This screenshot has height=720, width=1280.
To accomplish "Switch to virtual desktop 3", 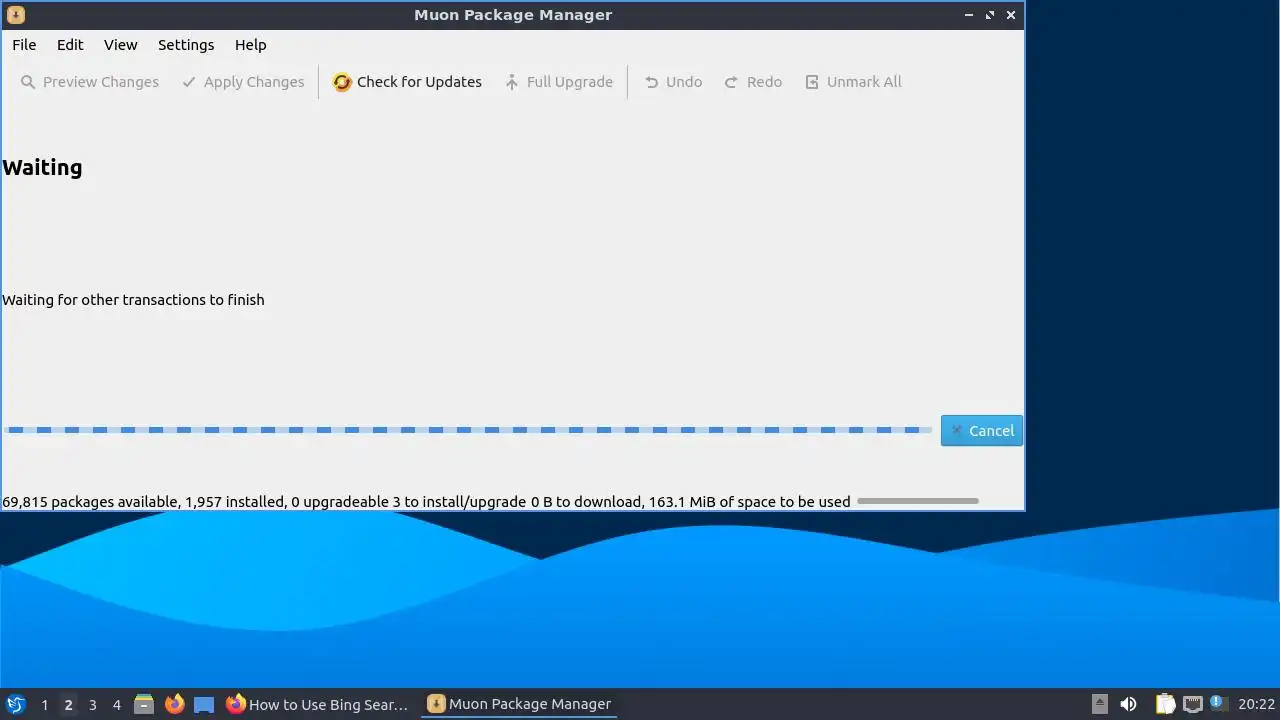I will click(x=92, y=705).
